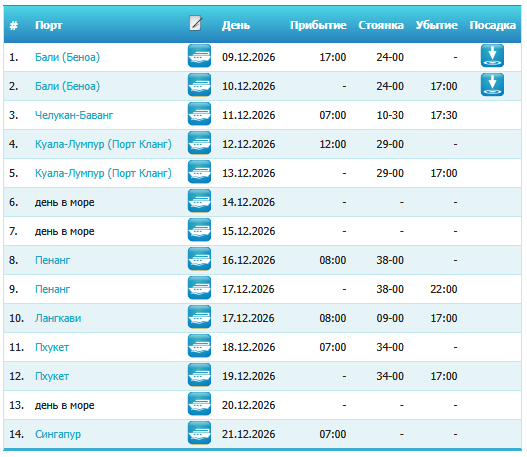Click the Убытие column header
This screenshot has height=457, width=527.
click(x=437, y=25)
